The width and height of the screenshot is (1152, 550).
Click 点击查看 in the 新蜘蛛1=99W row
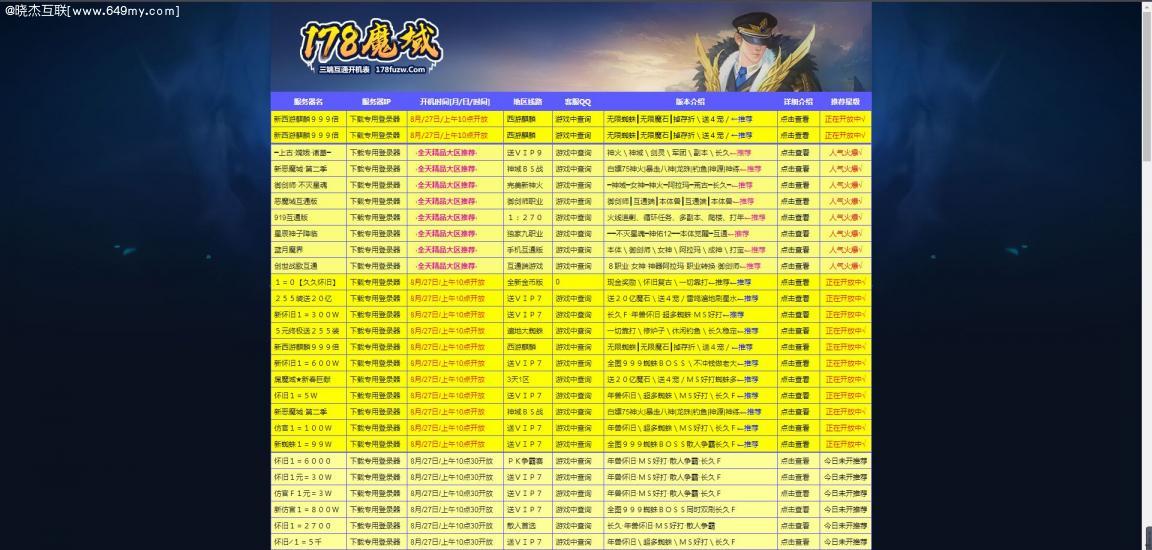point(795,444)
